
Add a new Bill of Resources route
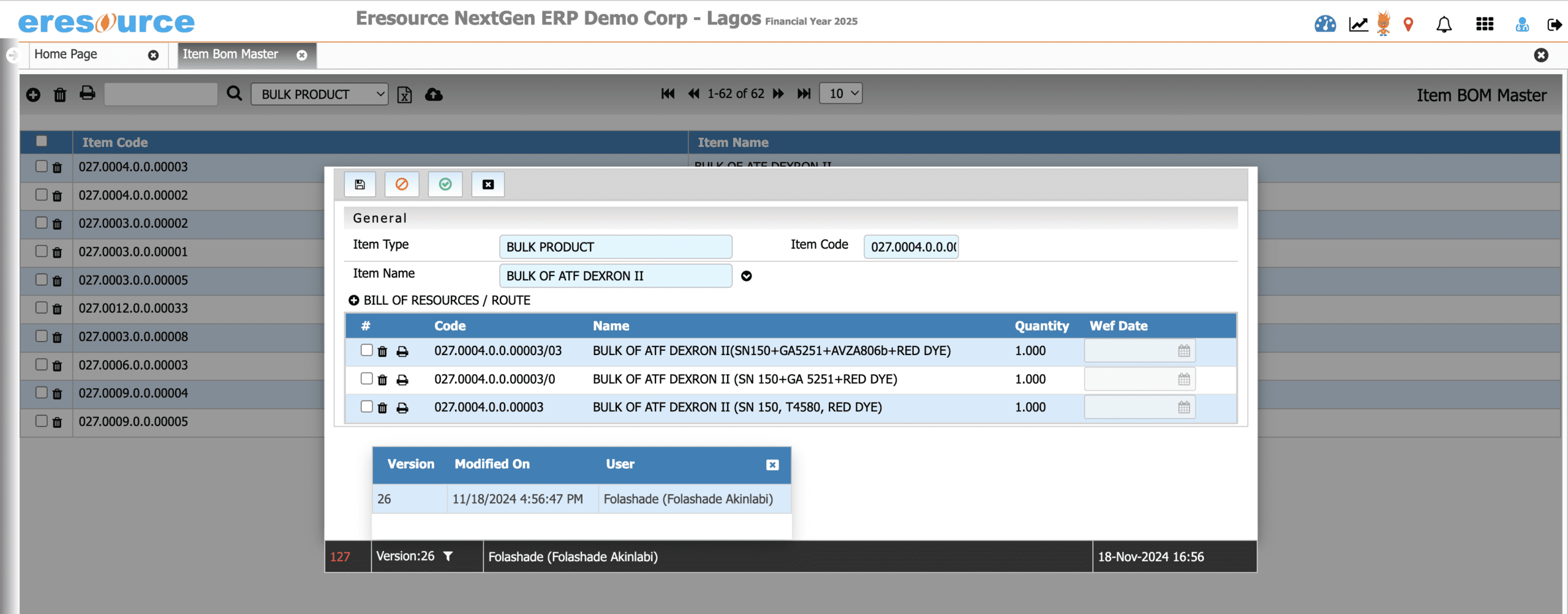[353, 300]
